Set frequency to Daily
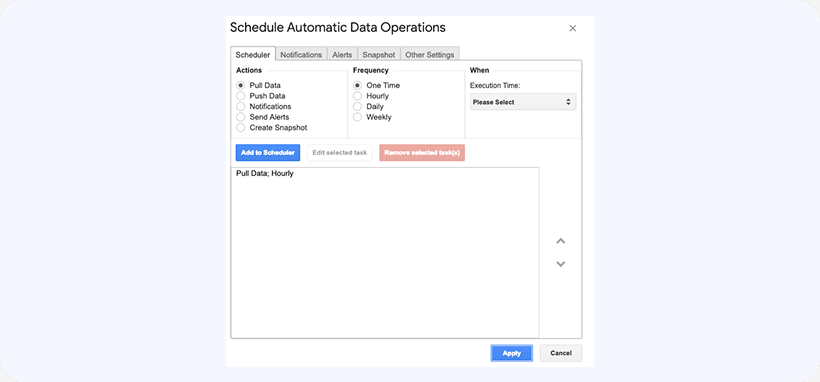 coord(358,106)
